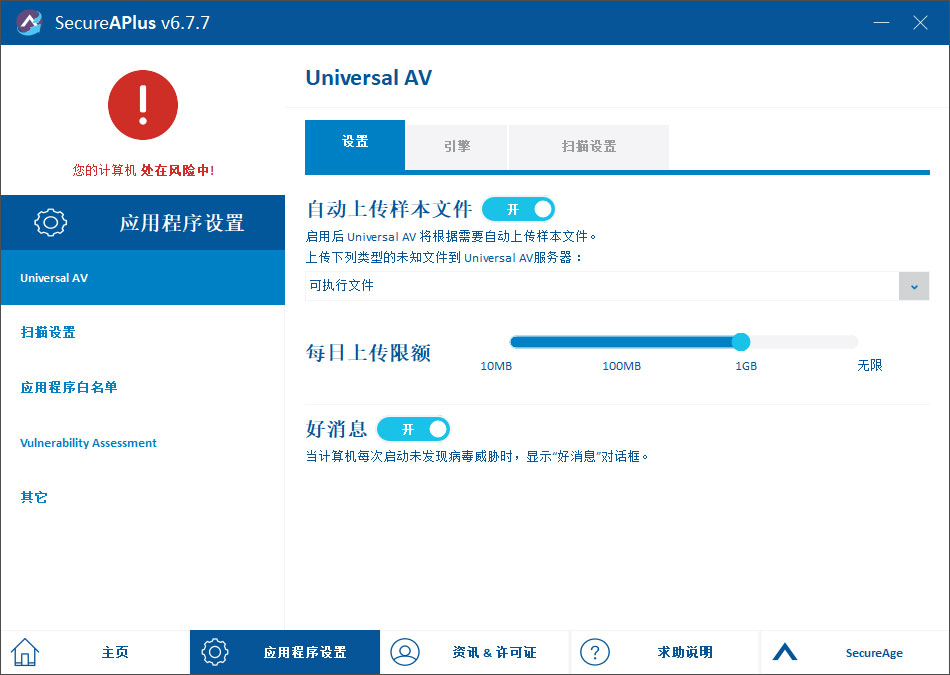Open 资讯 & 许可证 in bottom bar
Image resolution: width=950 pixels, height=675 pixels.
coord(475,653)
